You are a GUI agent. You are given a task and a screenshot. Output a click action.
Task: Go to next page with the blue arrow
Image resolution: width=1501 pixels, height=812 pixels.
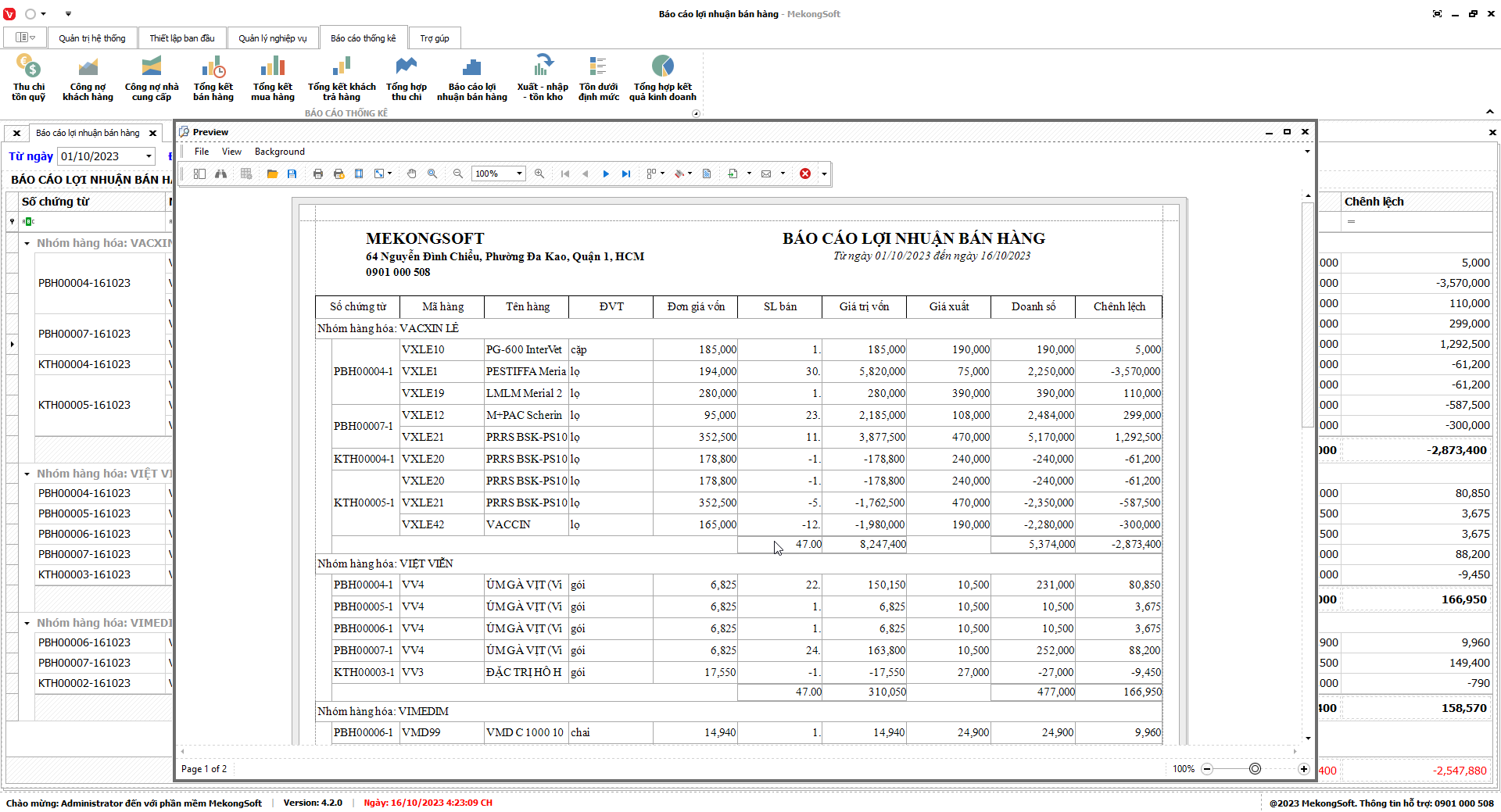click(x=606, y=173)
